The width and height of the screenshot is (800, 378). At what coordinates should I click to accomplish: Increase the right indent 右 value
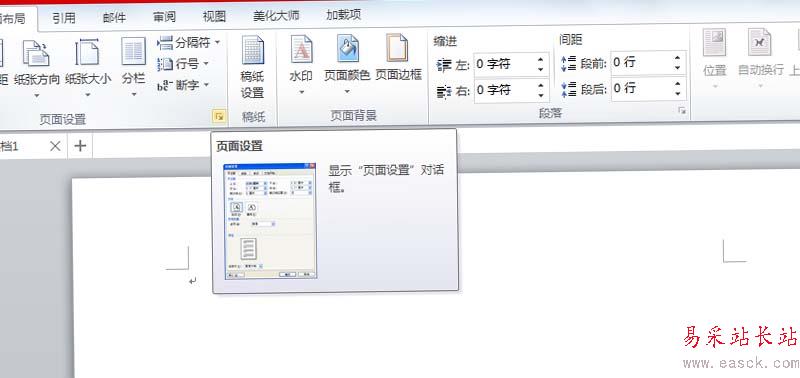[x=541, y=86]
